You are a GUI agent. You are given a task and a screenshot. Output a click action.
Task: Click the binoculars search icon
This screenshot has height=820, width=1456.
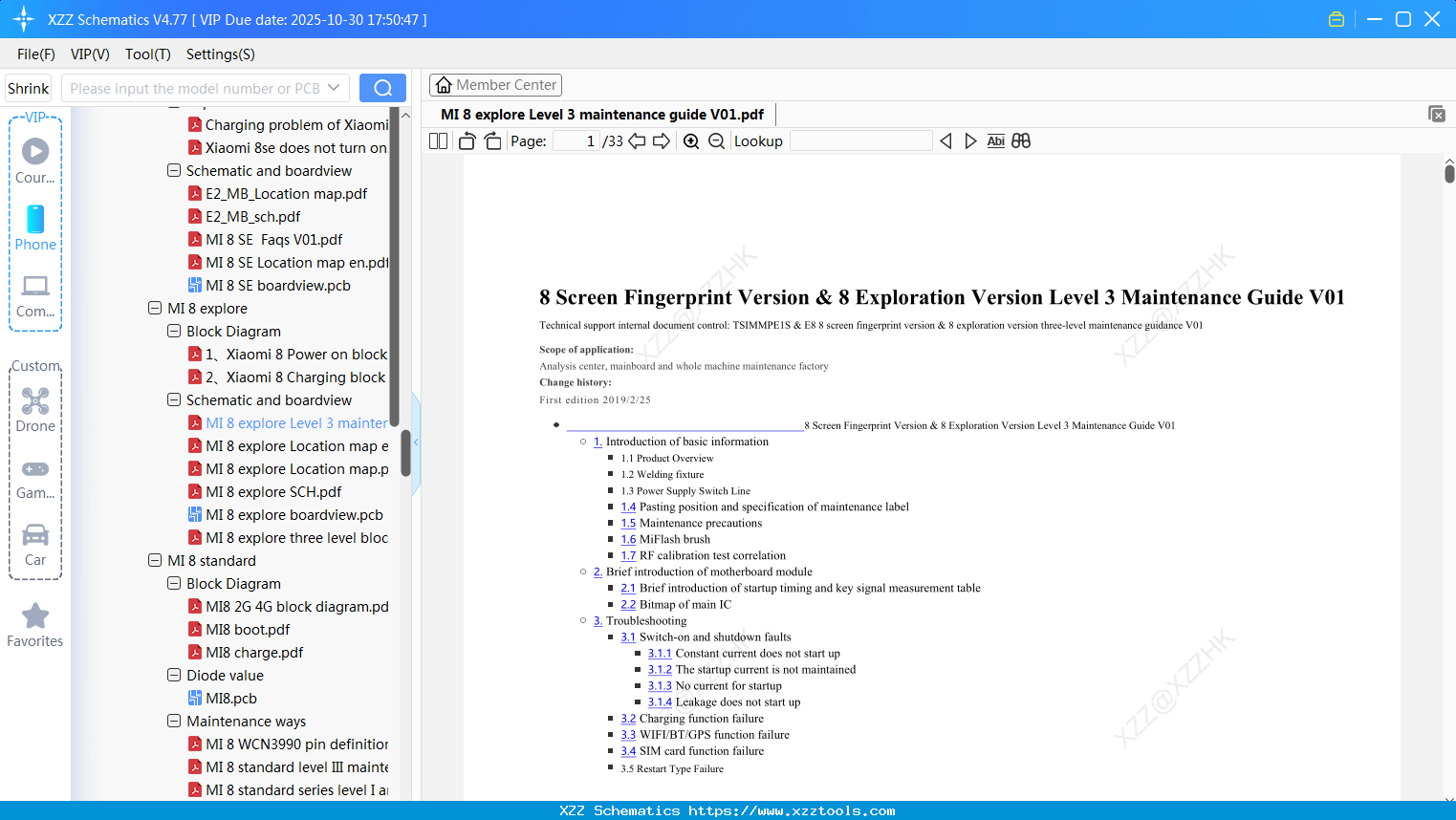coord(1021,141)
